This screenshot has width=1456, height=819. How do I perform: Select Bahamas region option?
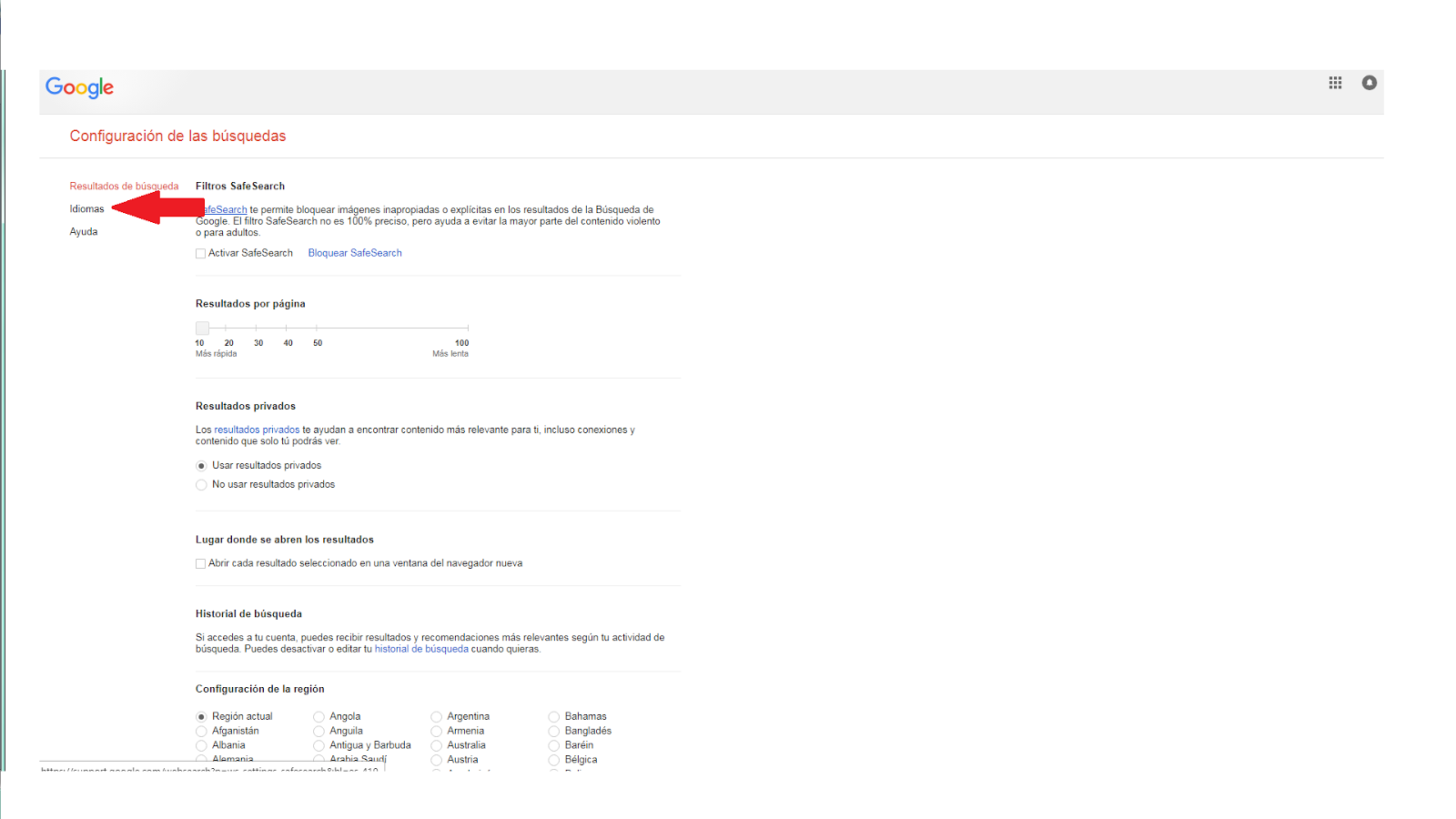(x=553, y=717)
